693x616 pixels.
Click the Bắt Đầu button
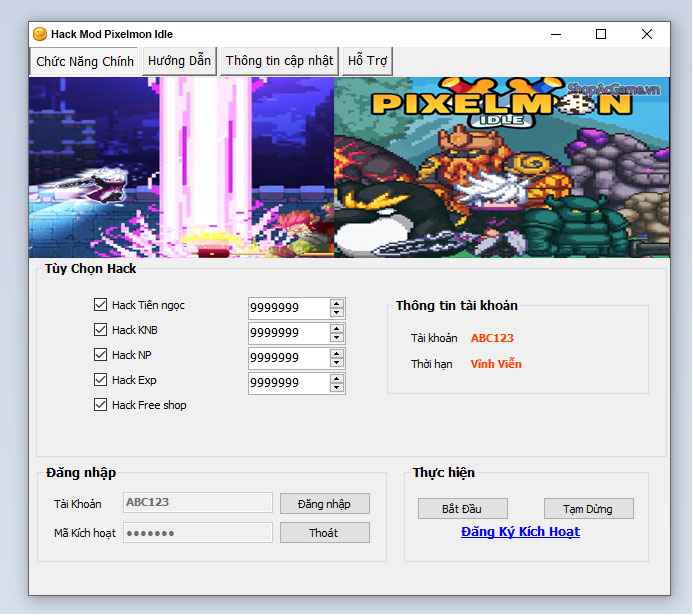pyautogui.click(x=462, y=509)
